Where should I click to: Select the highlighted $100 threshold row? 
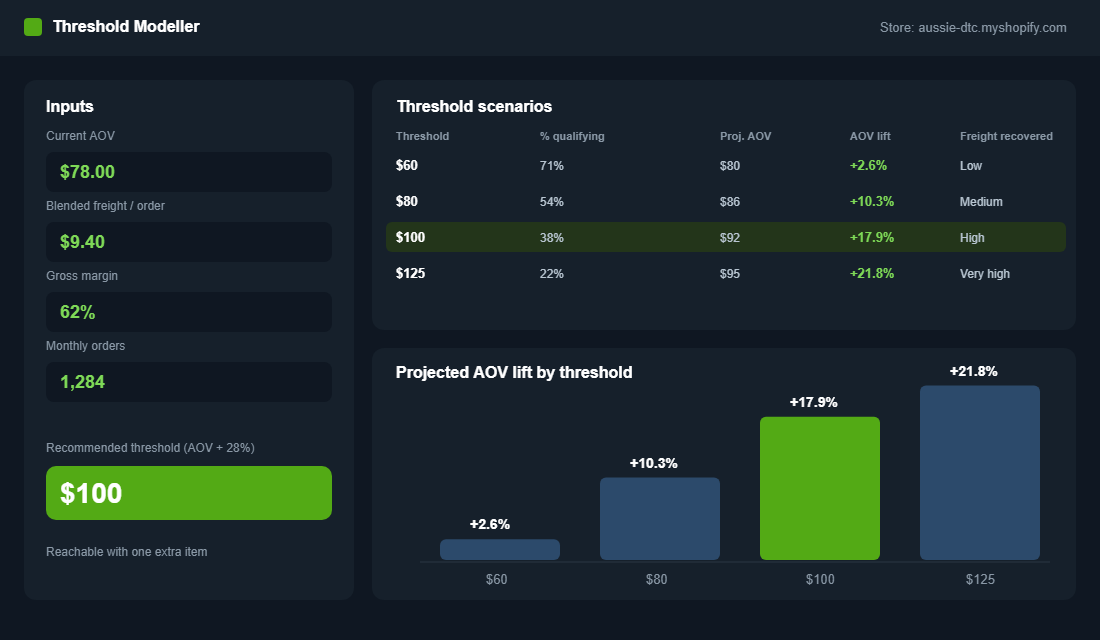[725, 237]
